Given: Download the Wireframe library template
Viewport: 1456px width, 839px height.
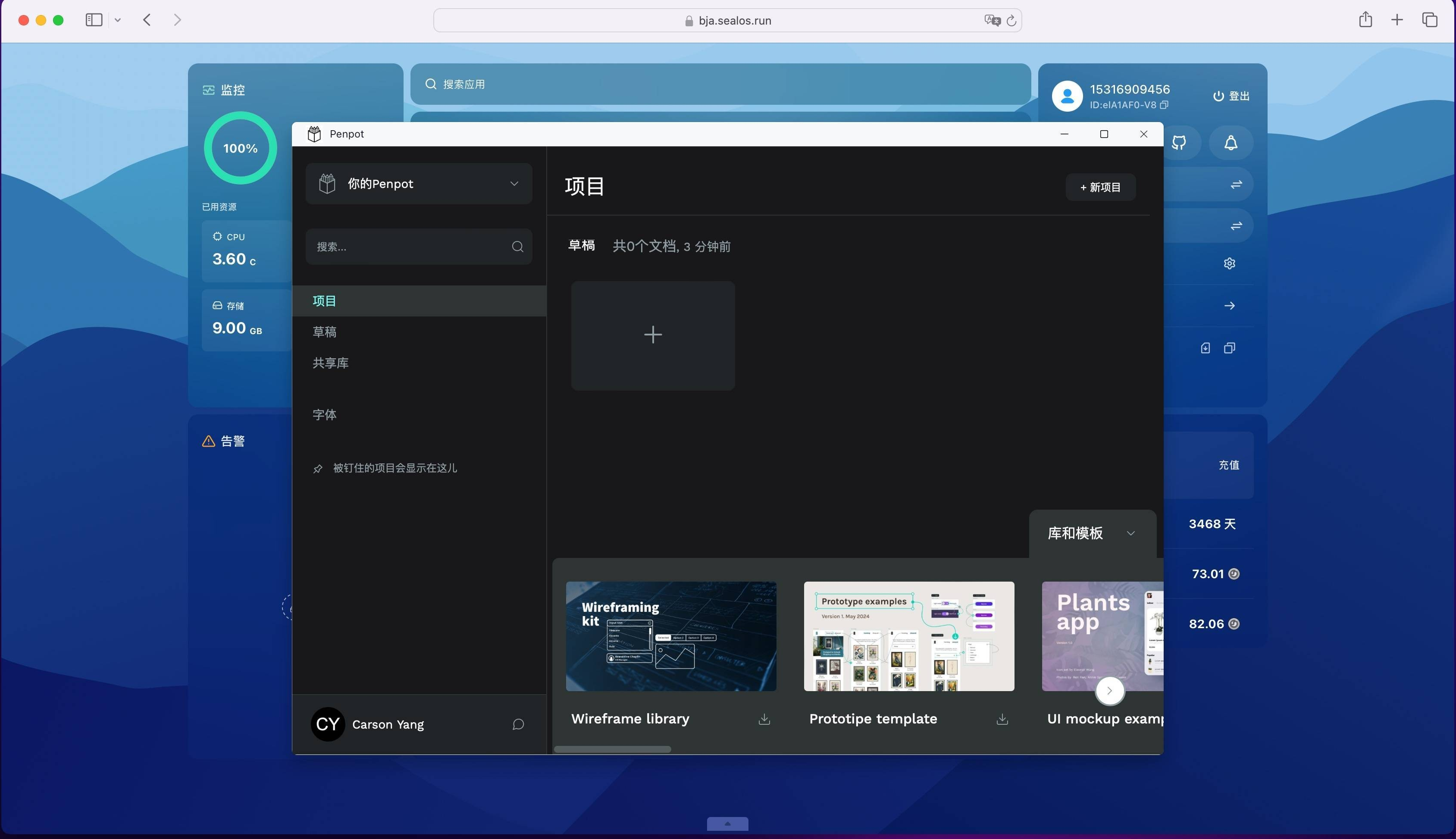Looking at the screenshot, I should point(764,719).
